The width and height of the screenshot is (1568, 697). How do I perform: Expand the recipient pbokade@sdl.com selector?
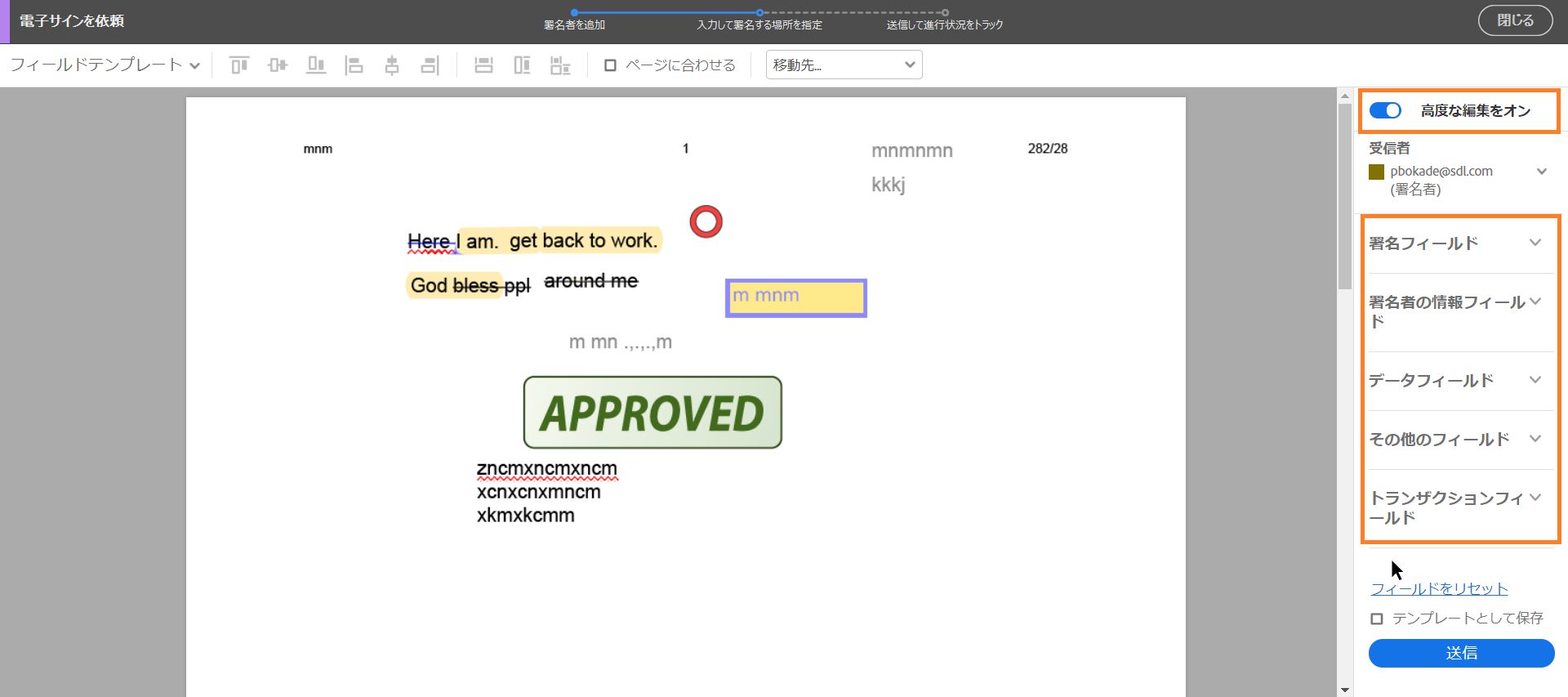[x=1541, y=172]
